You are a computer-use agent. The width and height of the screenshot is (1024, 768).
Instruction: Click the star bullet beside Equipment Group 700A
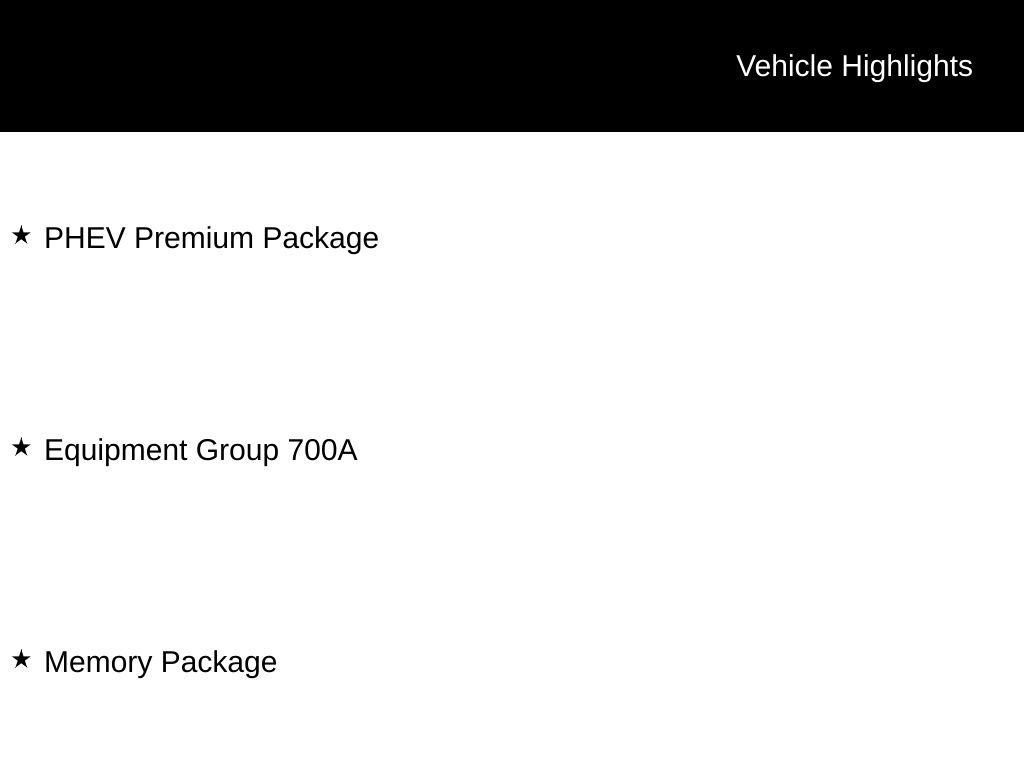pos(21,448)
